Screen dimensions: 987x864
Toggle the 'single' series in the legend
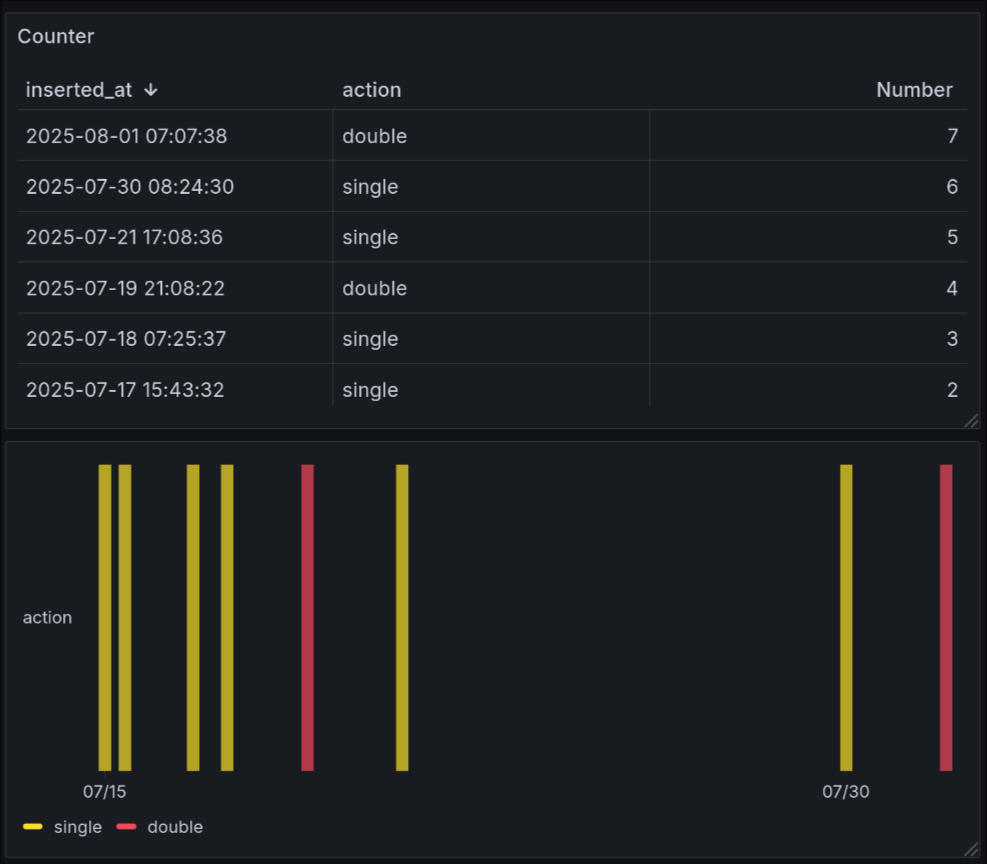(x=78, y=827)
